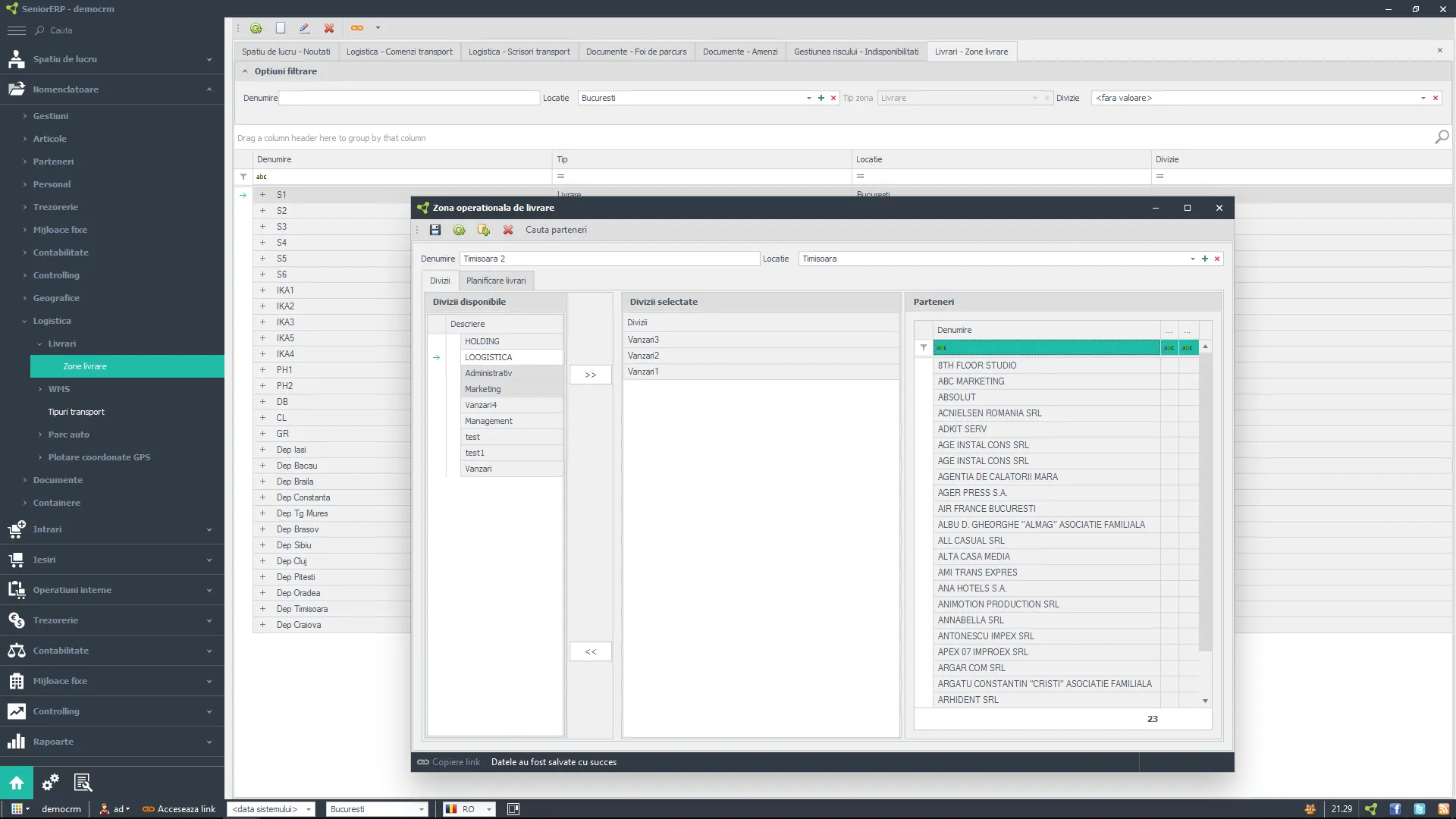
Task: Click the Twitter icon in status bar
Action: click(x=1420, y=809)
